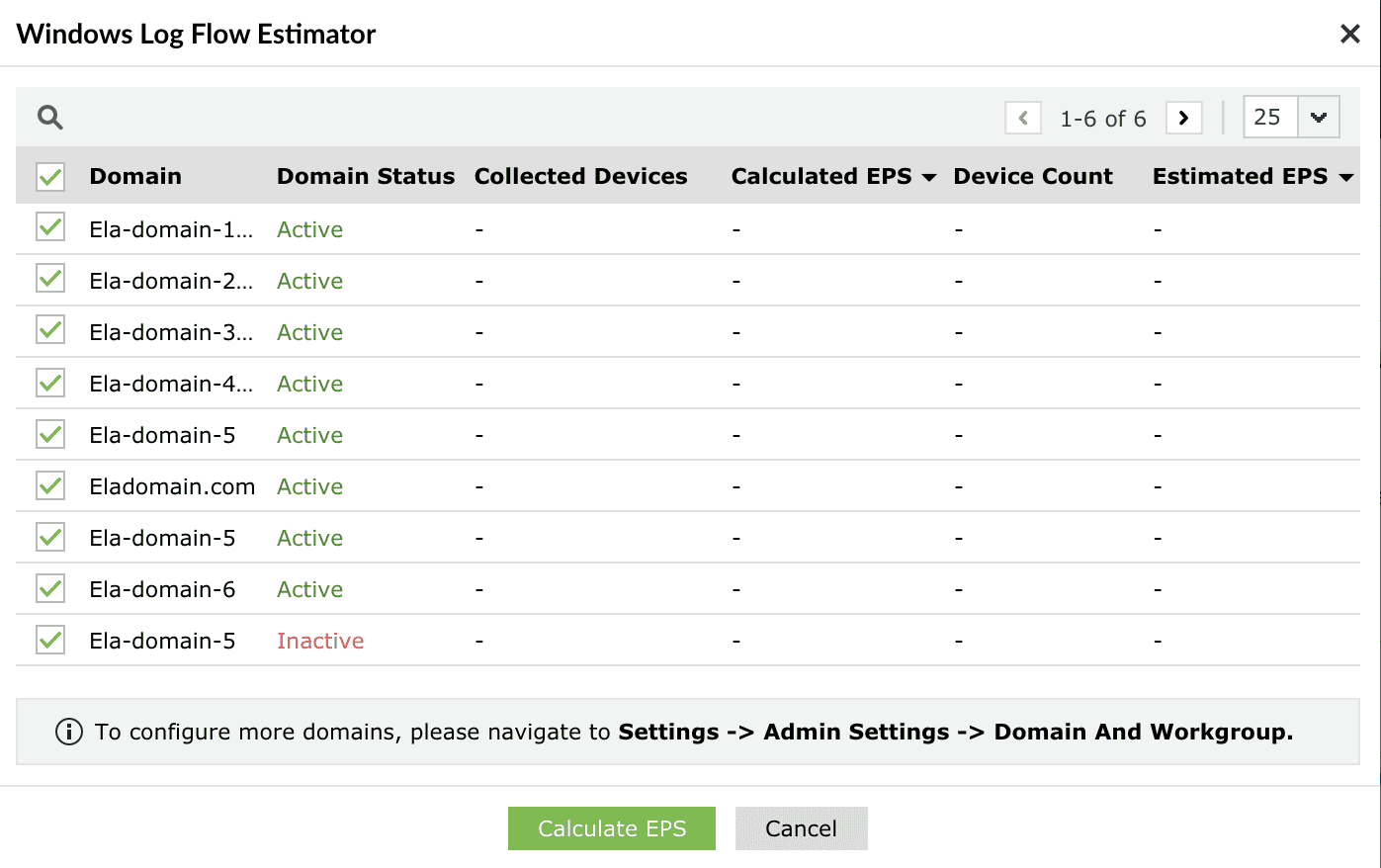Image resolution: width=1381 pixels, height=868 pixels.
Task: Click the Device Count column header
Action: pos(1033,177)
